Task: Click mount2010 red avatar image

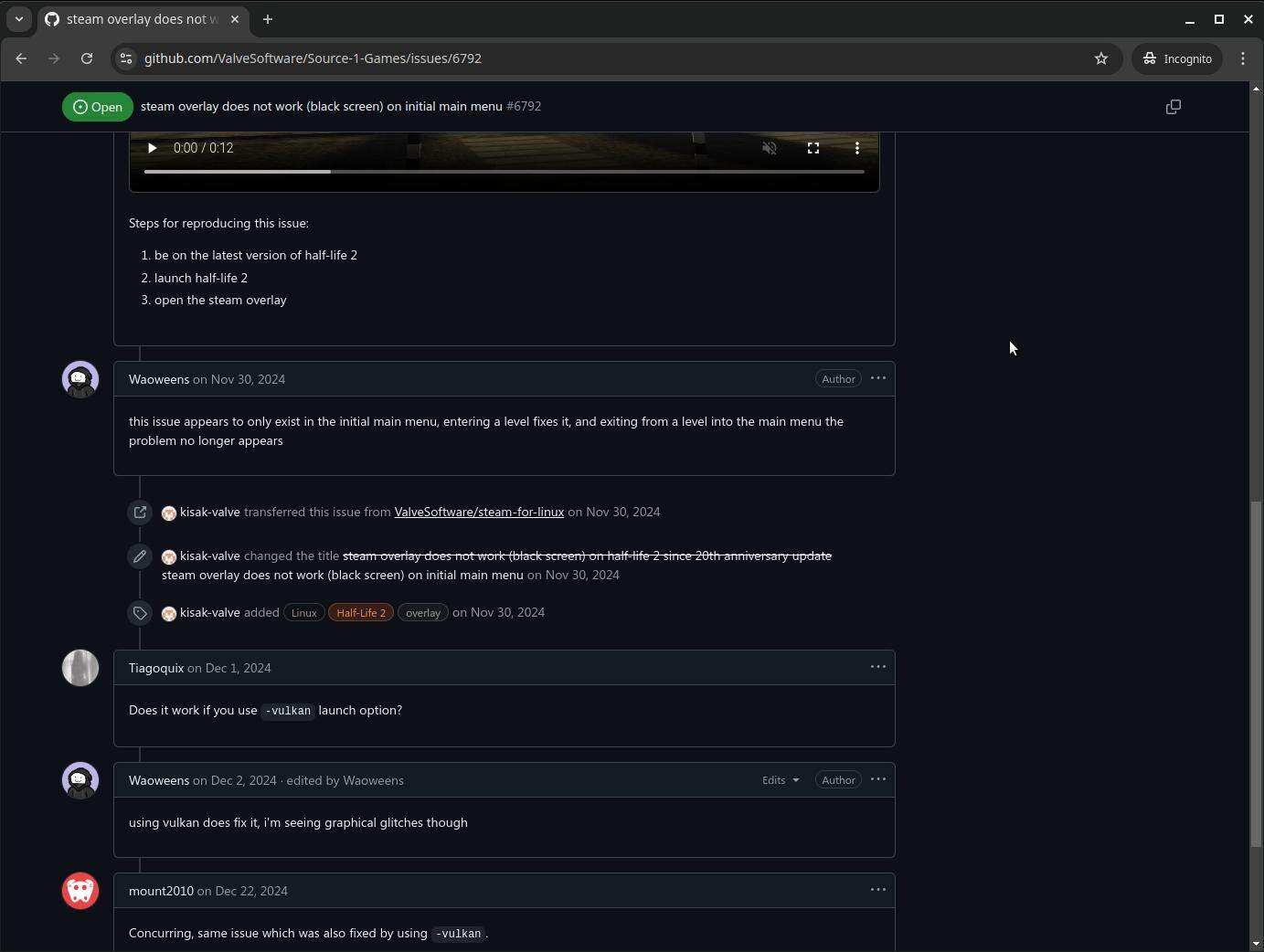Action: point(80,891)
